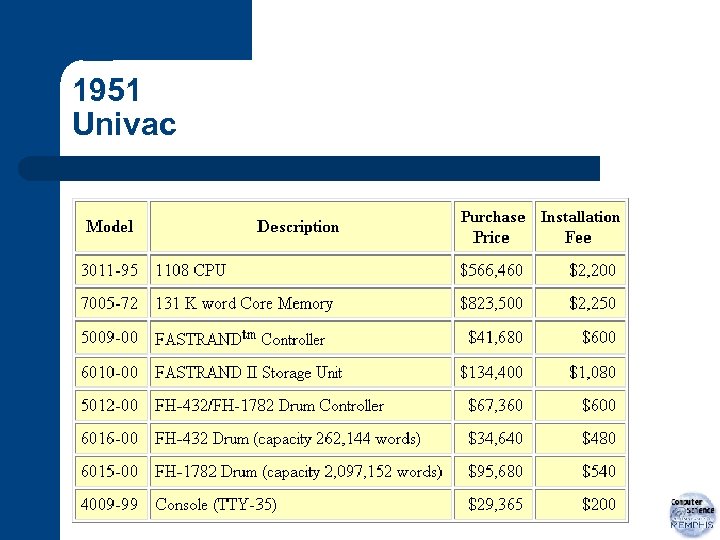Select the $823,500 price cell

click(491, 303)
